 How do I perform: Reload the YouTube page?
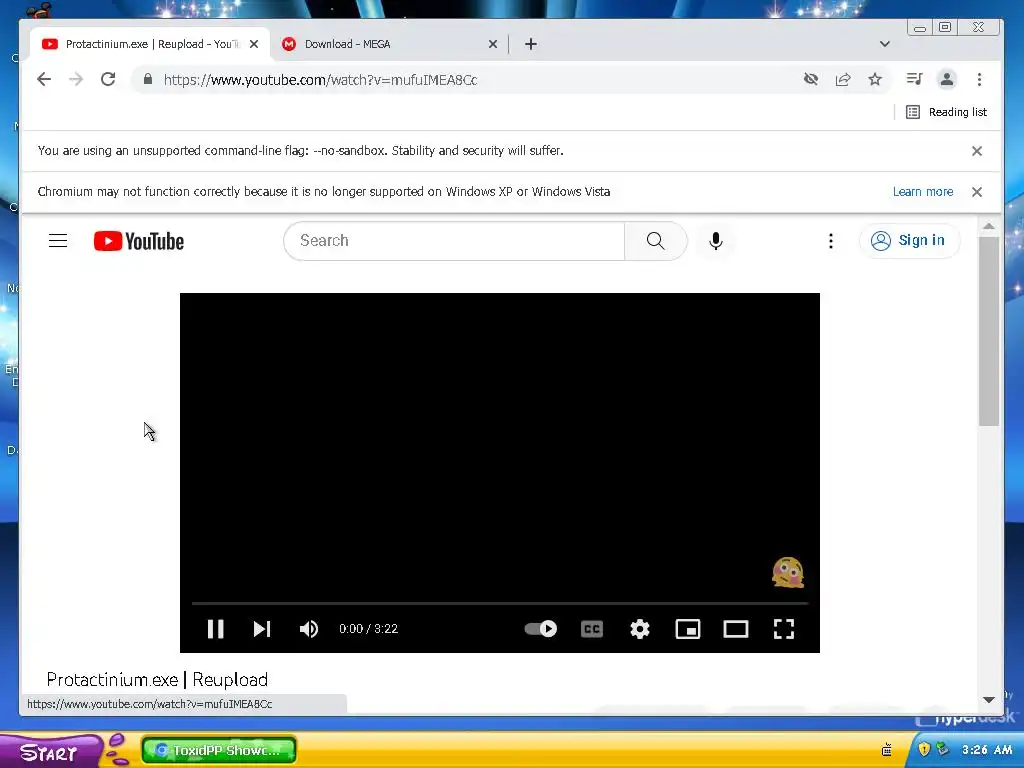pyautogui.click(x=108, y=79)
